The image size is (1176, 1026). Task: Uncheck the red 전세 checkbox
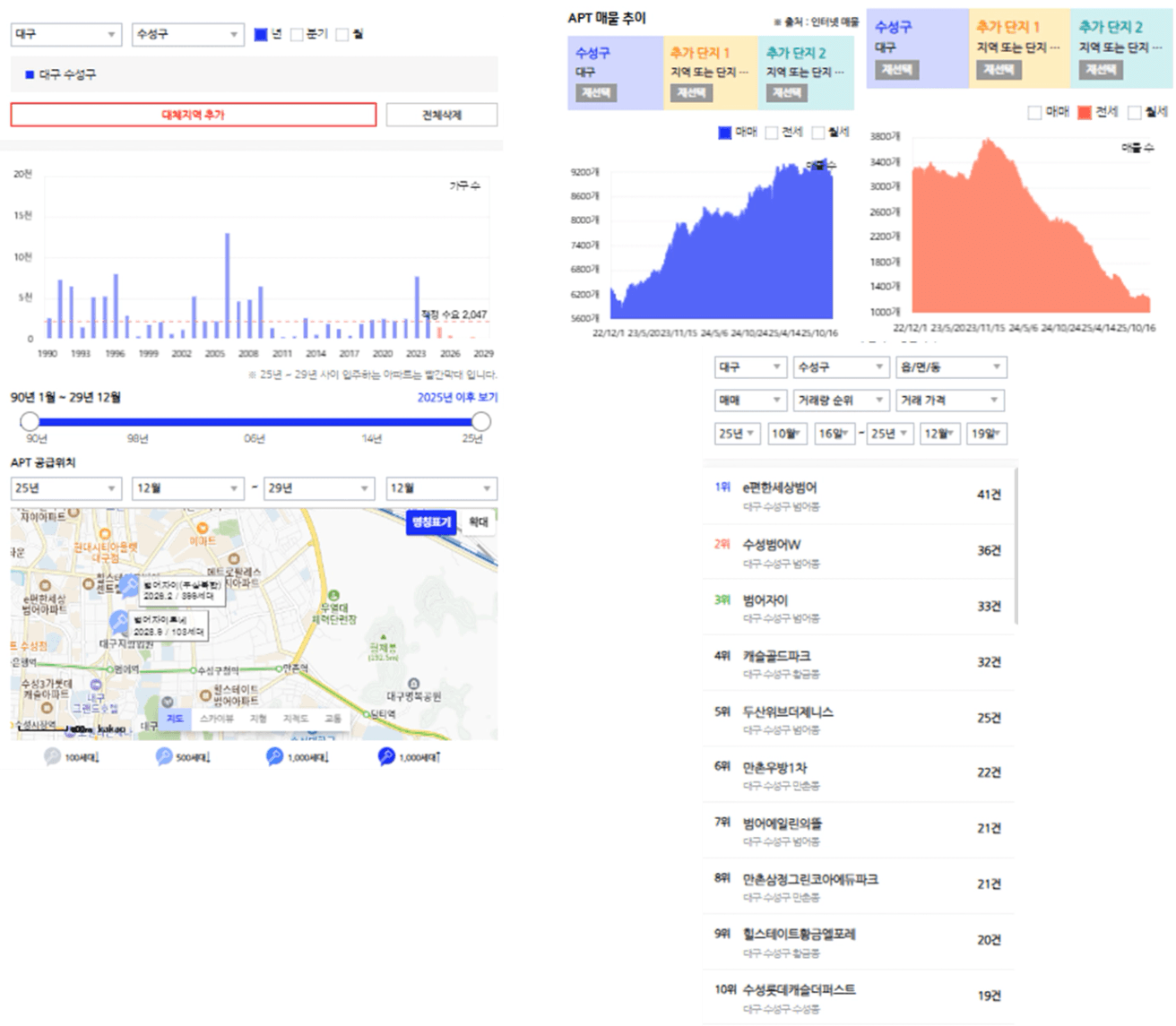point(1085,112)
